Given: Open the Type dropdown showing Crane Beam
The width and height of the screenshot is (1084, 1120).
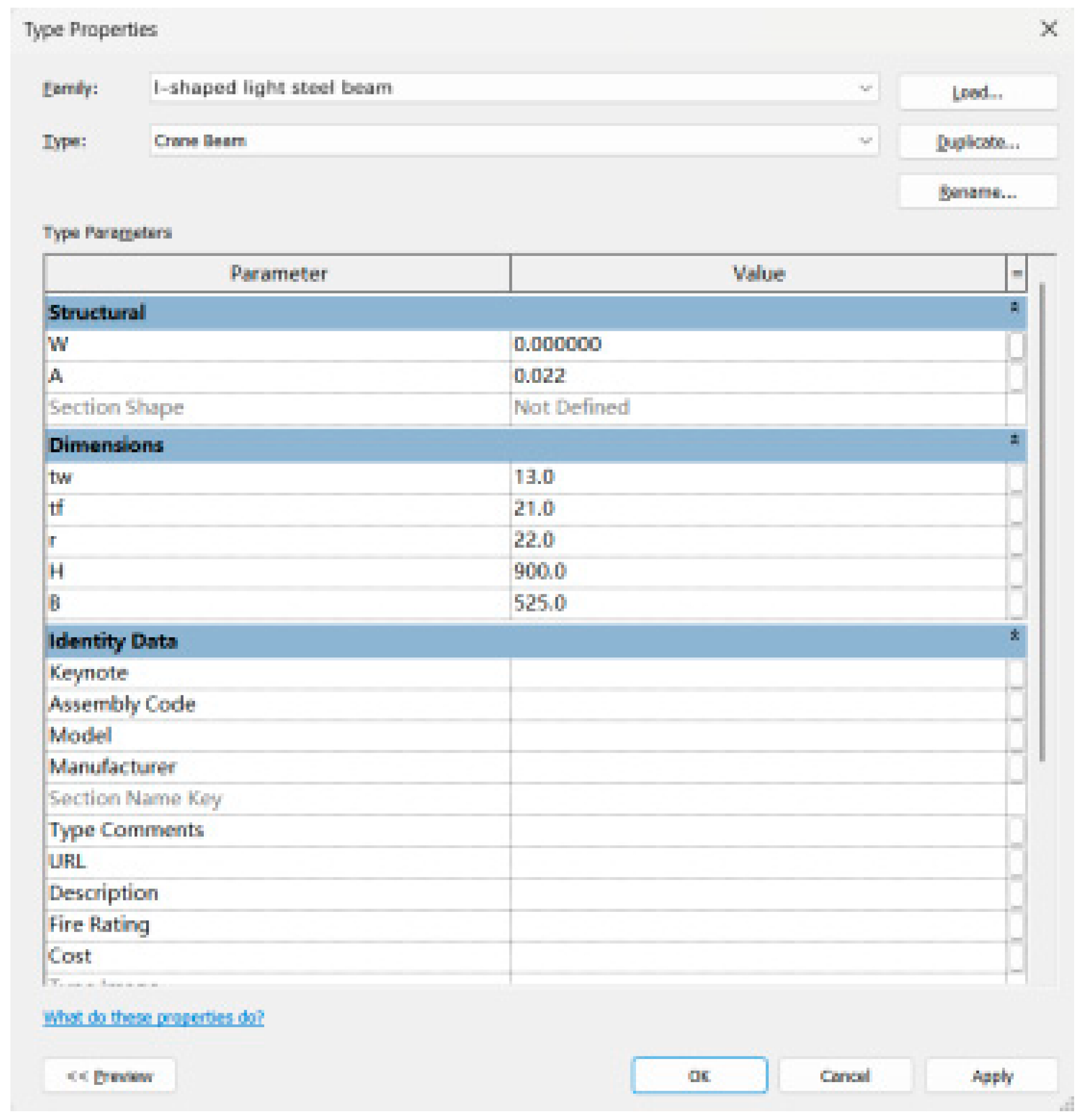Looking at the screenshot, I should point(865,141).
